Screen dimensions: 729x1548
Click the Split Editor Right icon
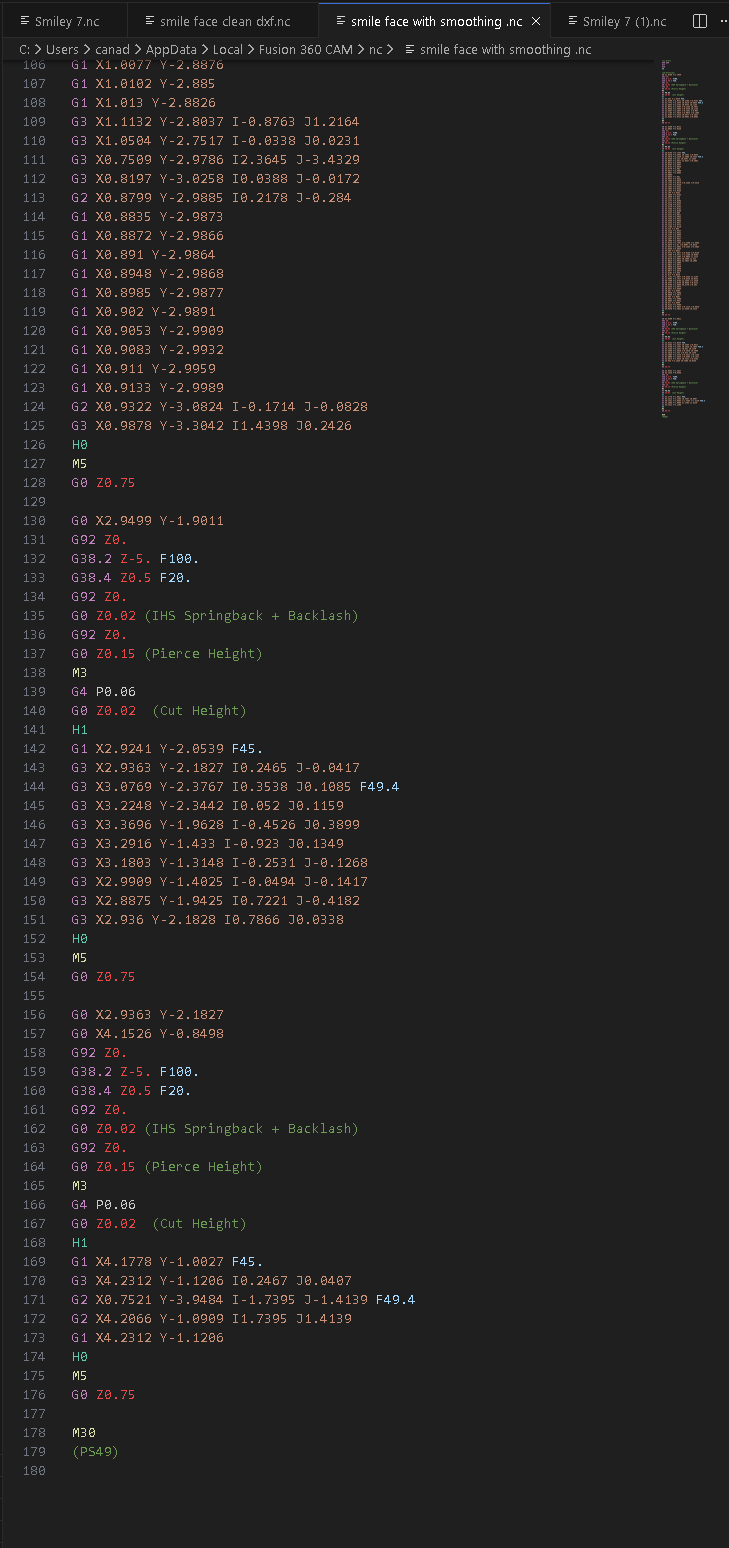click(699, 21)
